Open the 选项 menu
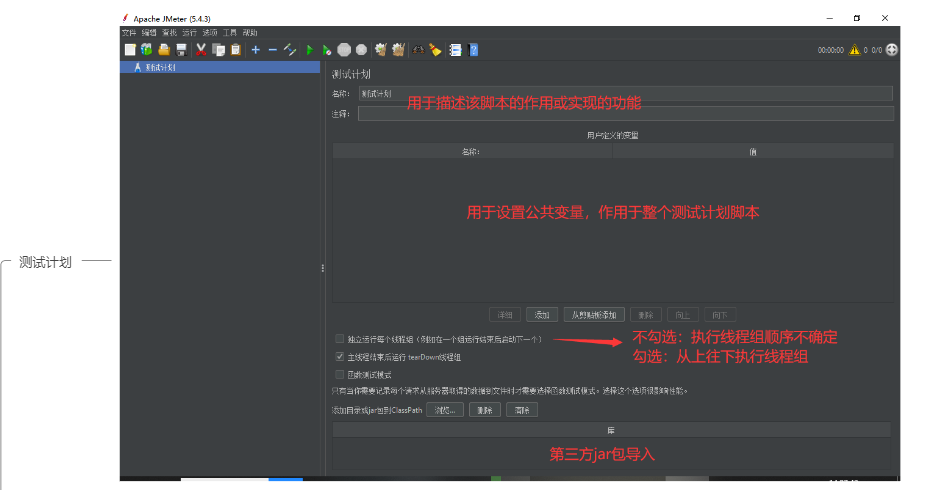Screen dimensions: 951x490 coord(210,33)
